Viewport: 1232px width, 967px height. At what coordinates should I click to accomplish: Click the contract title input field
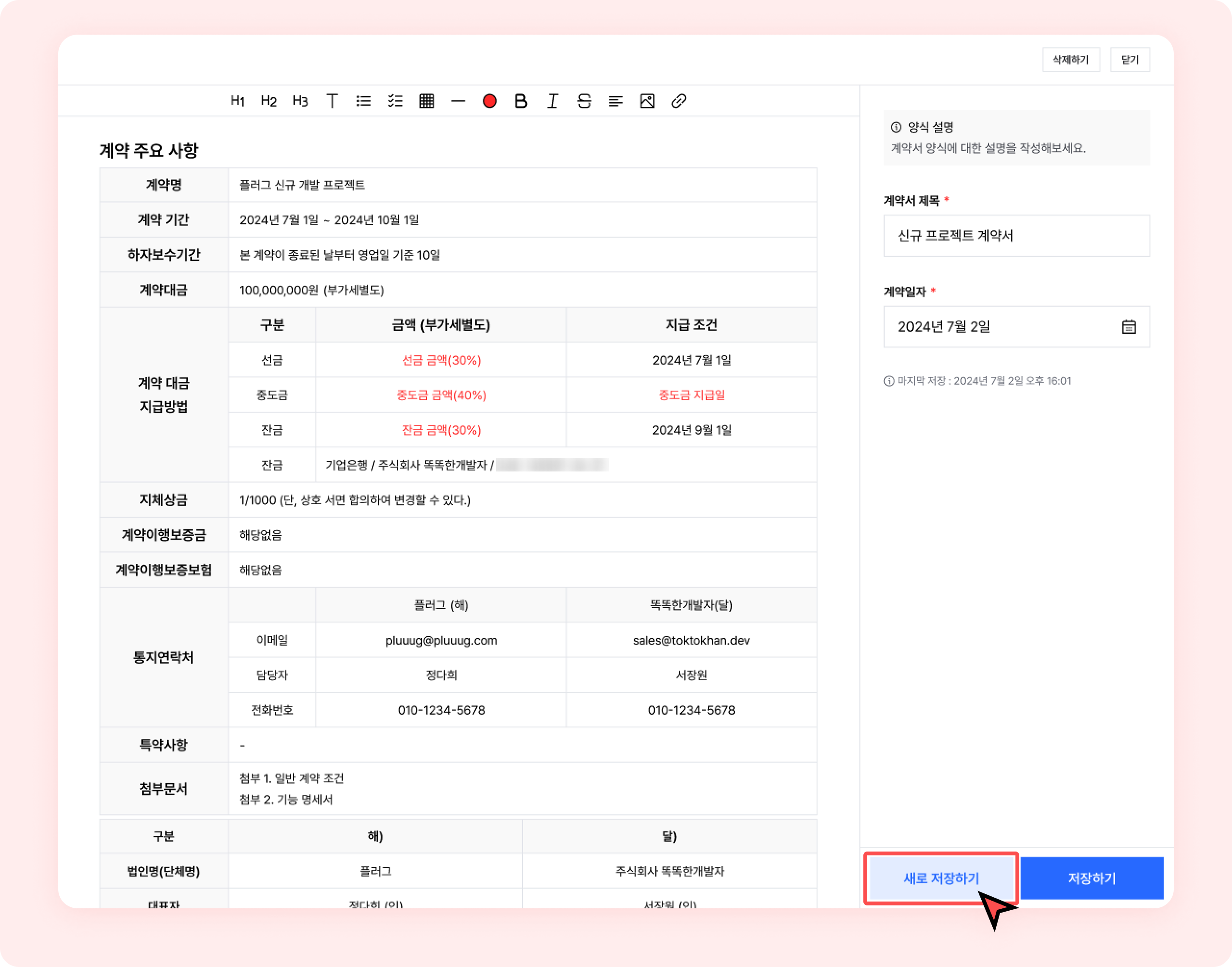point(1016,236)
